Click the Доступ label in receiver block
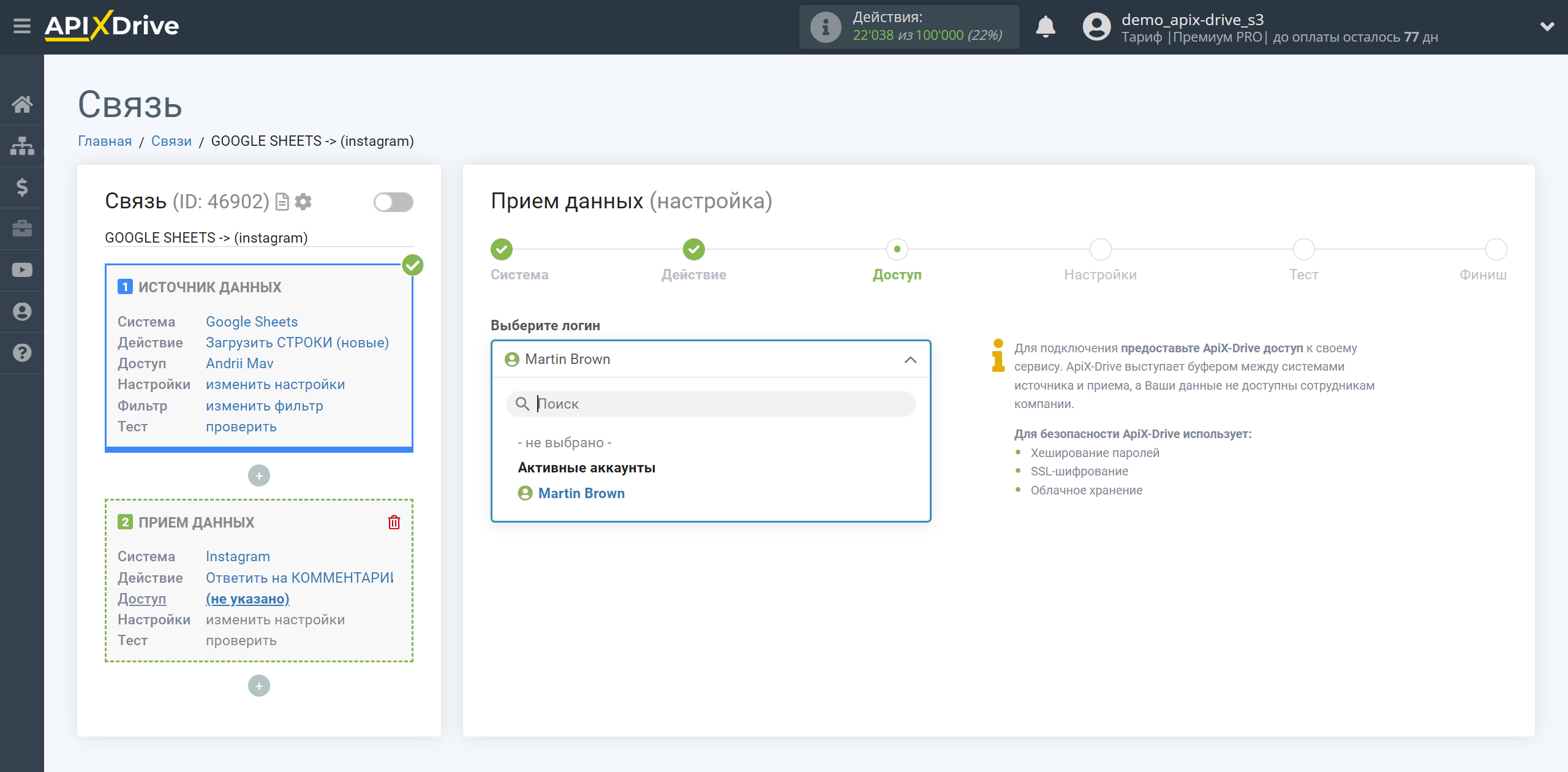Viewport: 1568px width, 772px height. click(142, 599)
